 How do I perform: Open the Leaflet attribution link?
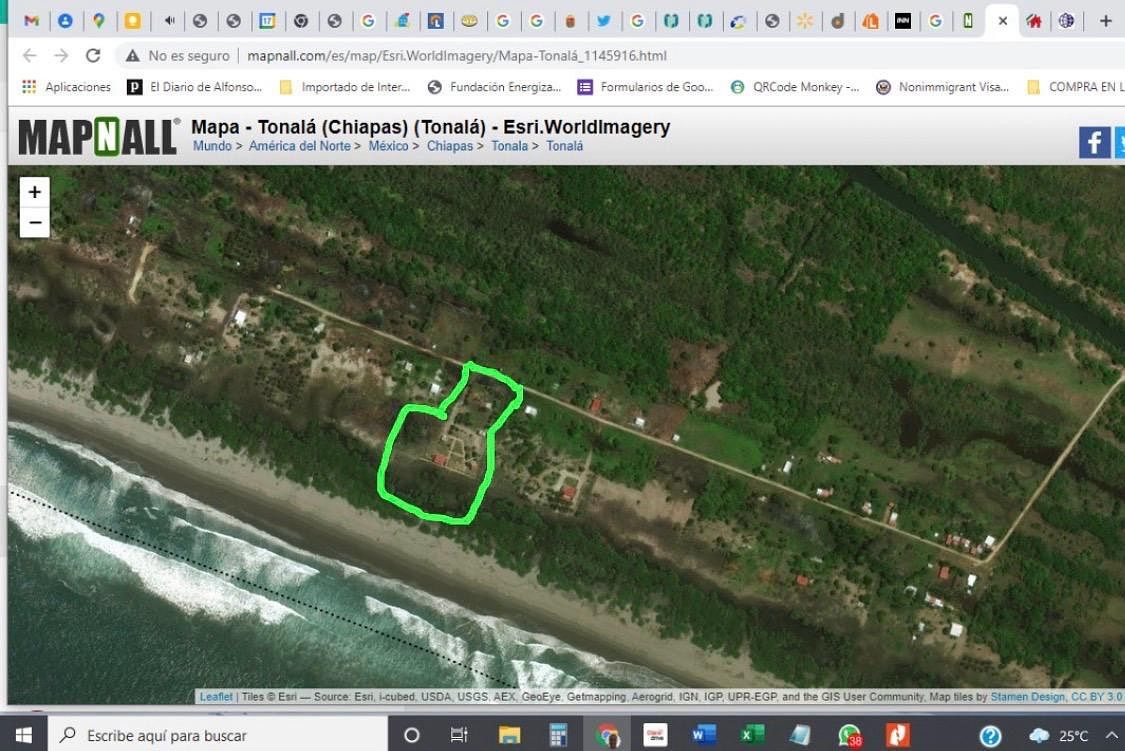click(x=216, y=697)
